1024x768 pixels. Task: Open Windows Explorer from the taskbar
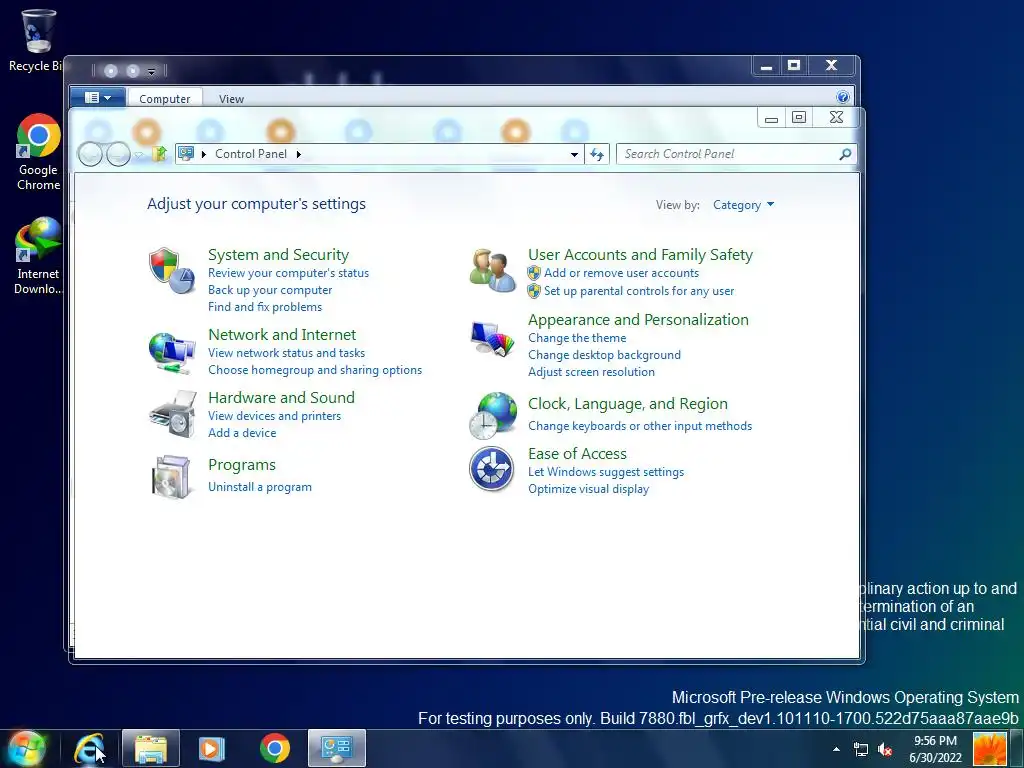151,748
